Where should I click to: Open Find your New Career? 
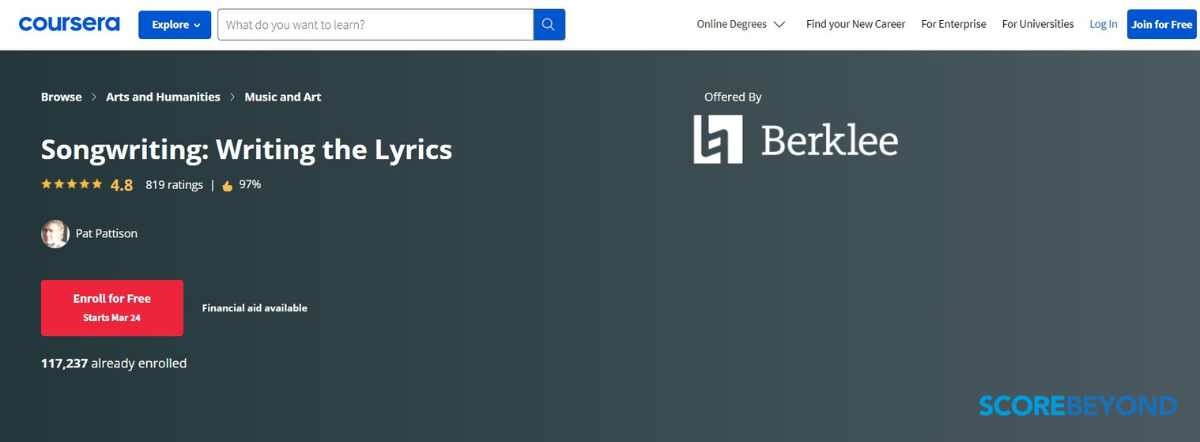(855, 24)
